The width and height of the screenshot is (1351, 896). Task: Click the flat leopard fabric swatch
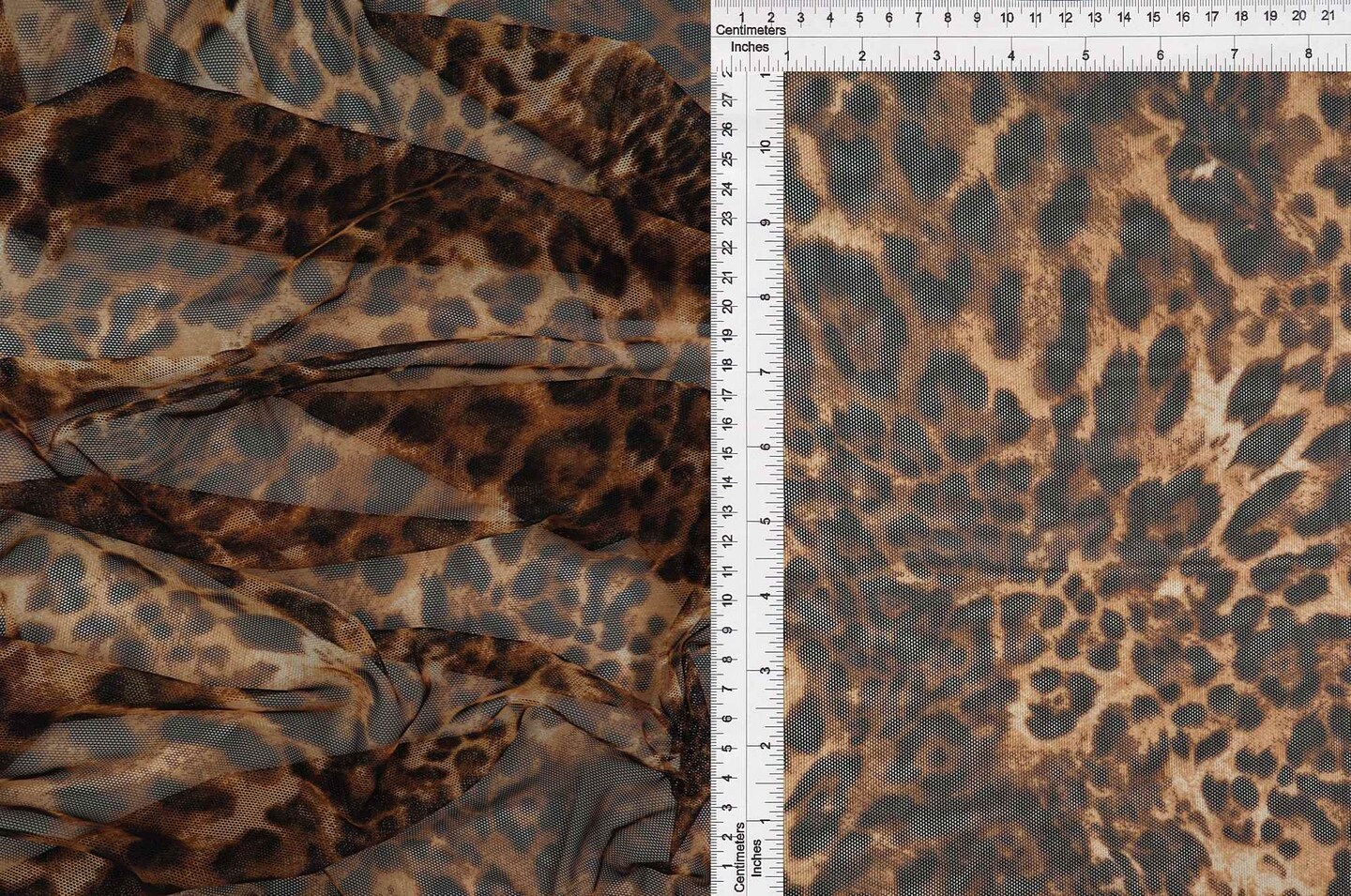pyautogui.click(x=1068, y=483)
